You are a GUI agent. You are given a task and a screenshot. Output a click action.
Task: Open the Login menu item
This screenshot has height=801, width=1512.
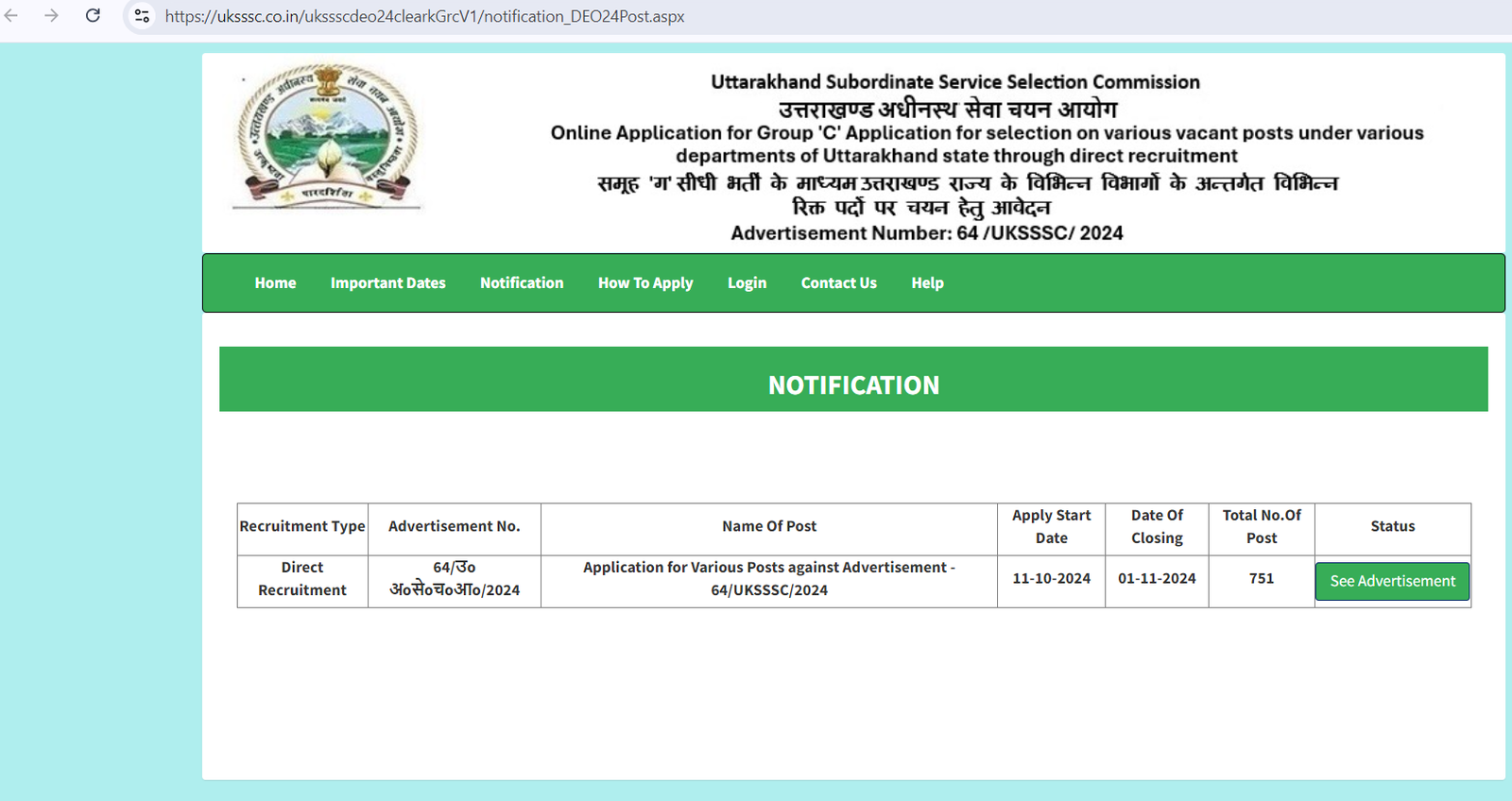747,282
